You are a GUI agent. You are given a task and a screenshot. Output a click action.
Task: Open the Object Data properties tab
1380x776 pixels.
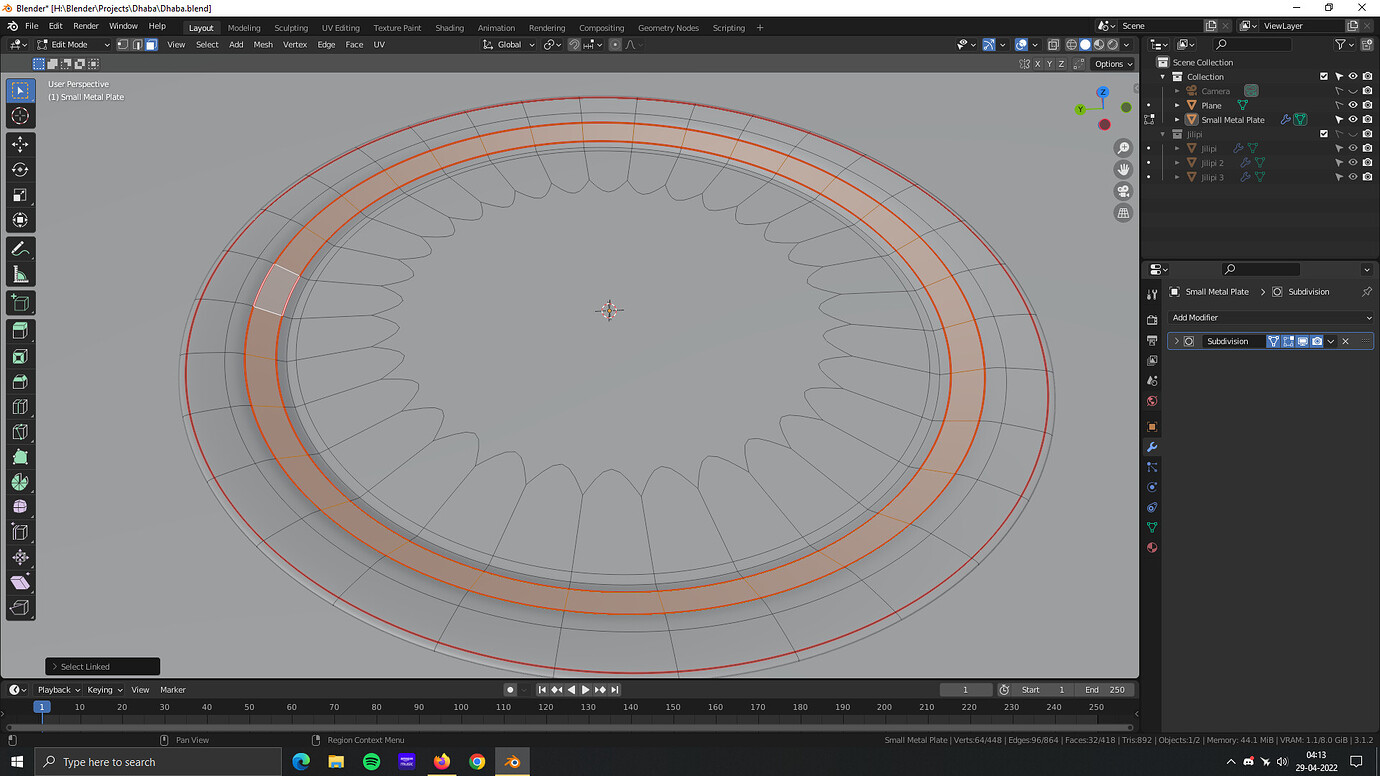1152,527
